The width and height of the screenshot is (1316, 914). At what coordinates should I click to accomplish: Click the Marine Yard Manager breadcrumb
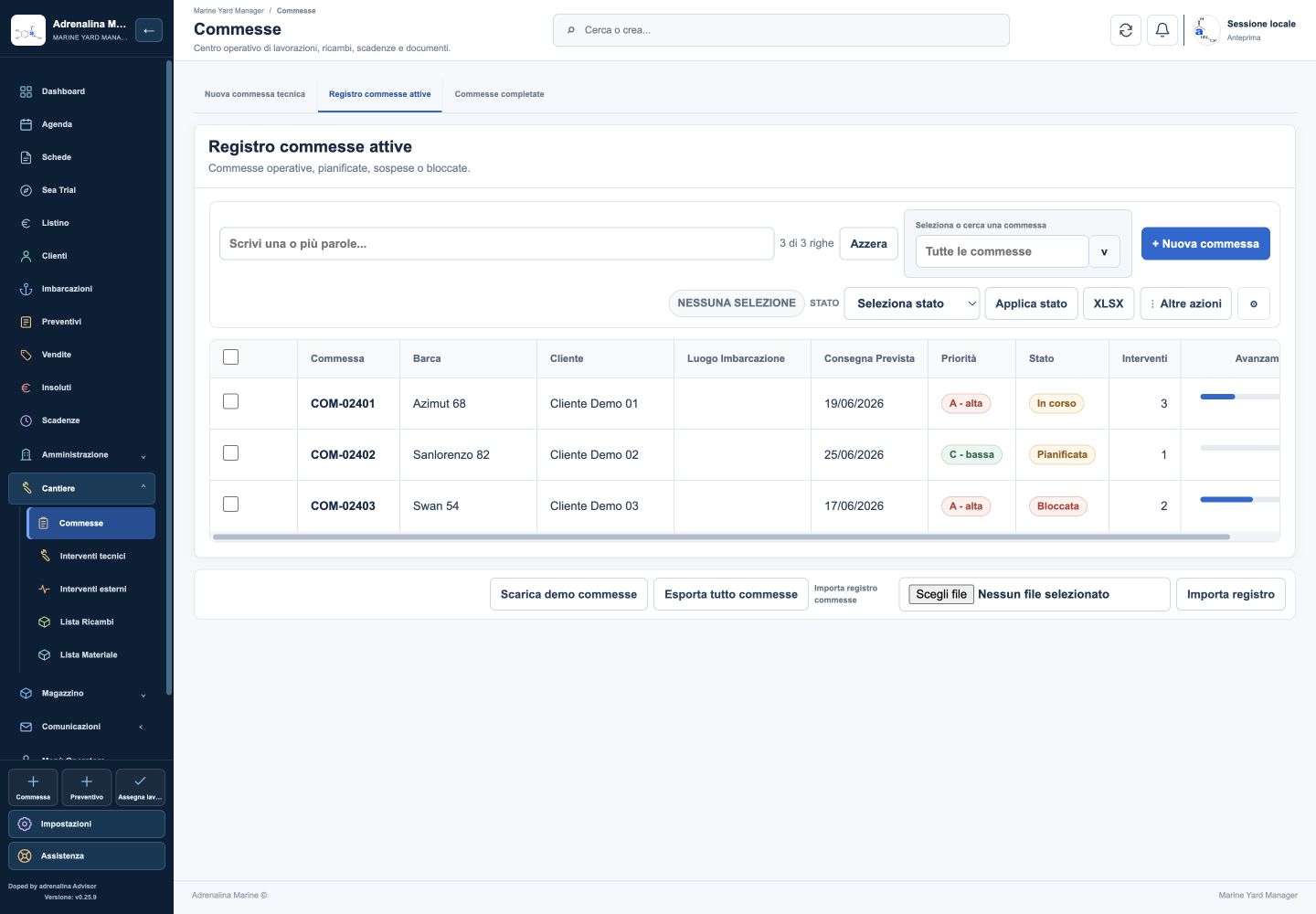pyautogui.click(x=228, y=11)
